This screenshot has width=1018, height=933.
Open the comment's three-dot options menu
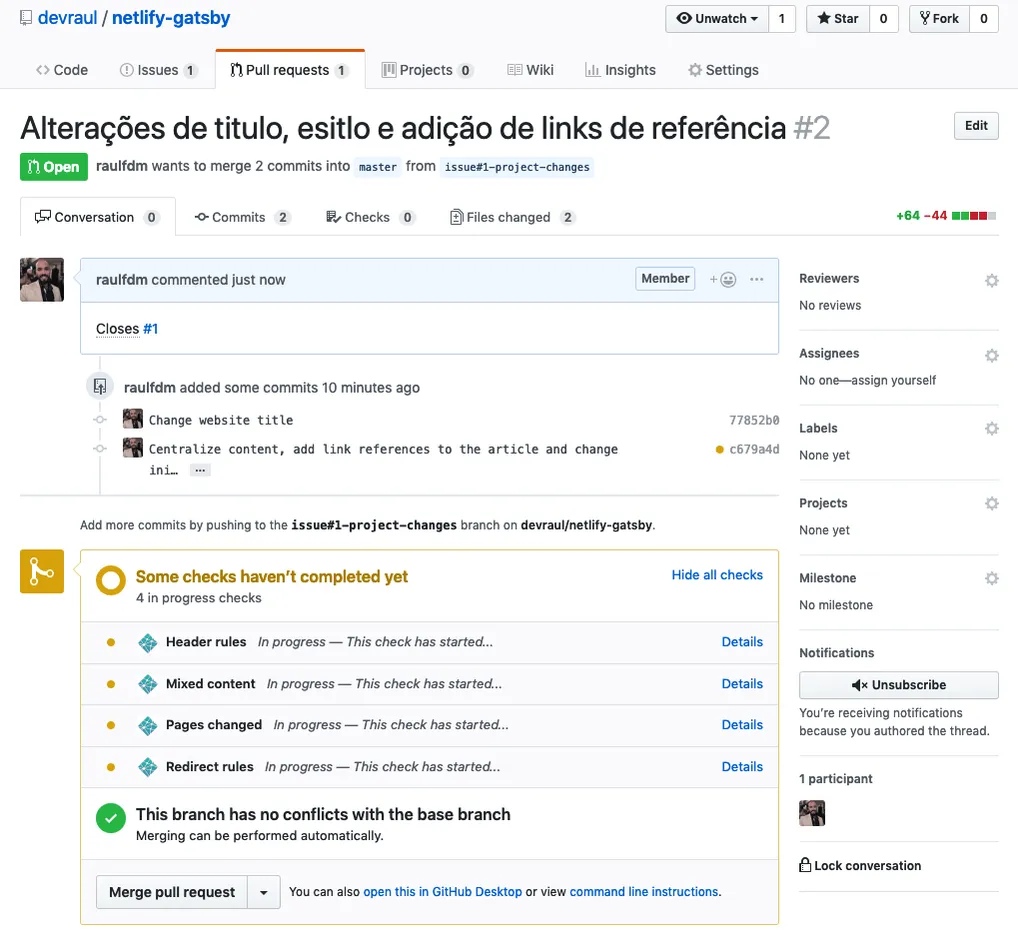756,279
